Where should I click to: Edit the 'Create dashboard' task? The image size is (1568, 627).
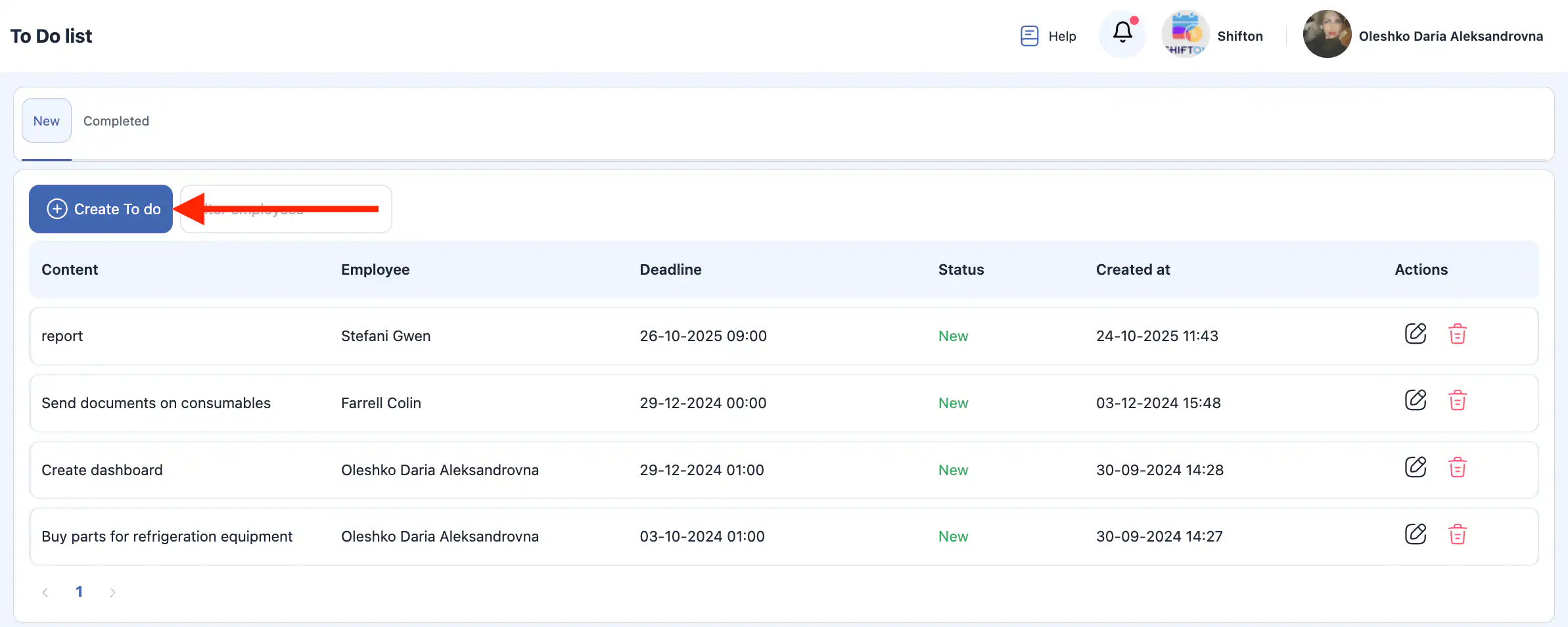(x=1415, y=467)
